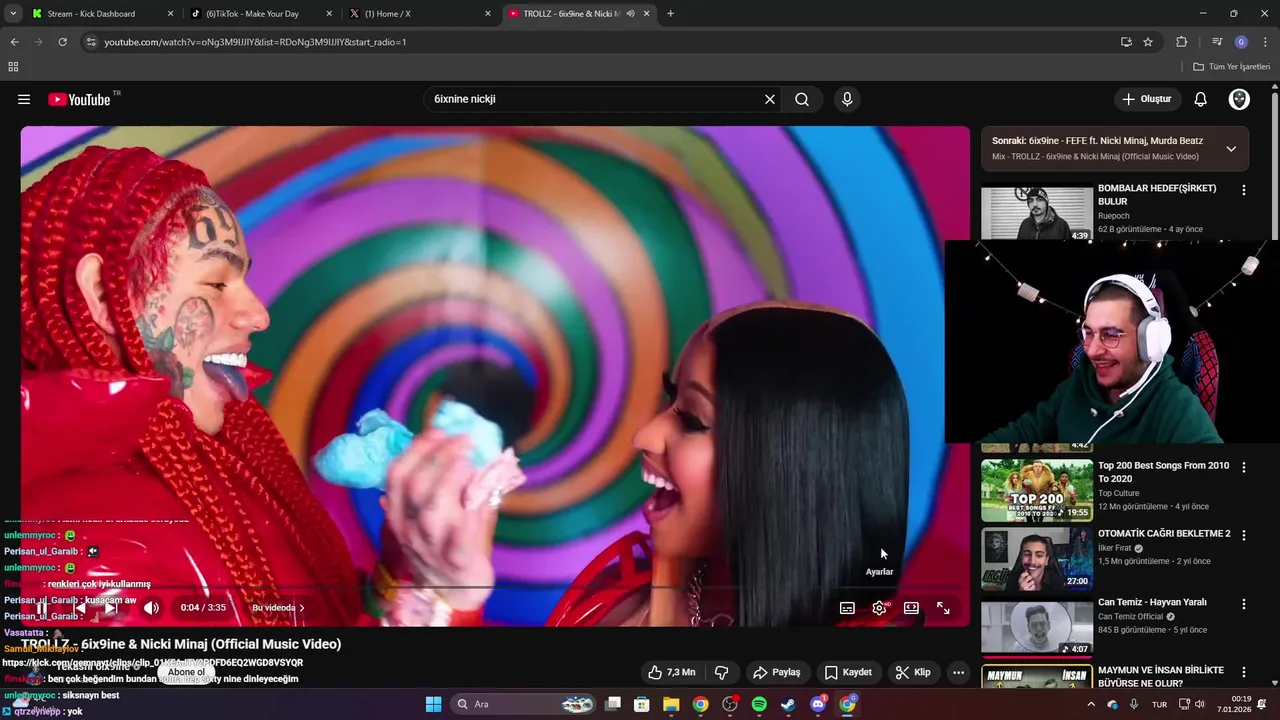Open options for 'Can Temiz - Hayvan Yaralı' video
This screenshot has height=720, width=1280.
point(1244,604)
